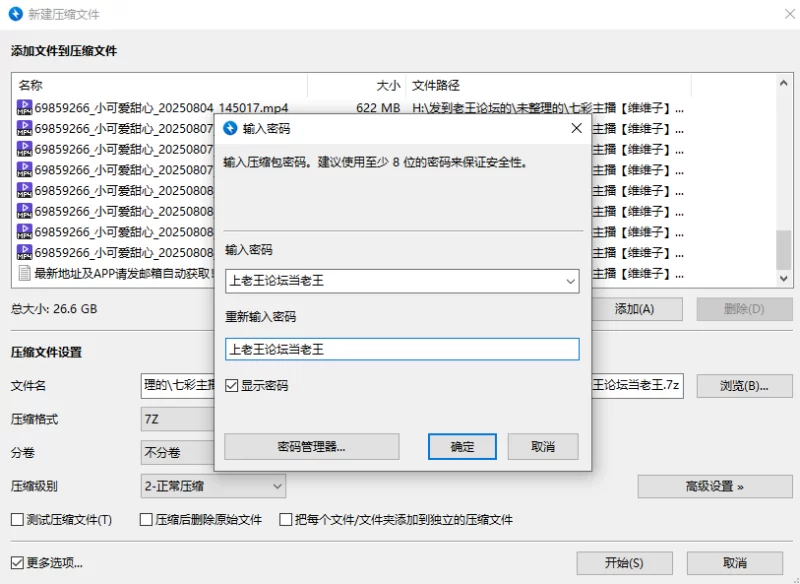Open the 分卷 dropdown showing 不分卷

[x=178, y=452]
